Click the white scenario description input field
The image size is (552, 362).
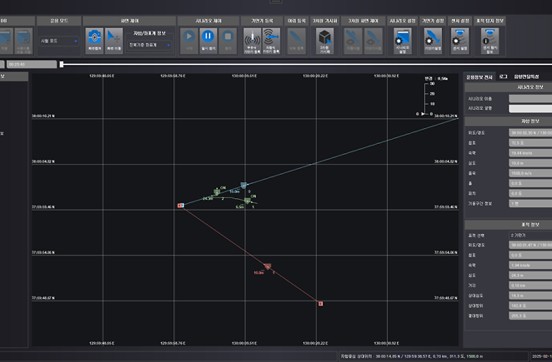[530, 108]
